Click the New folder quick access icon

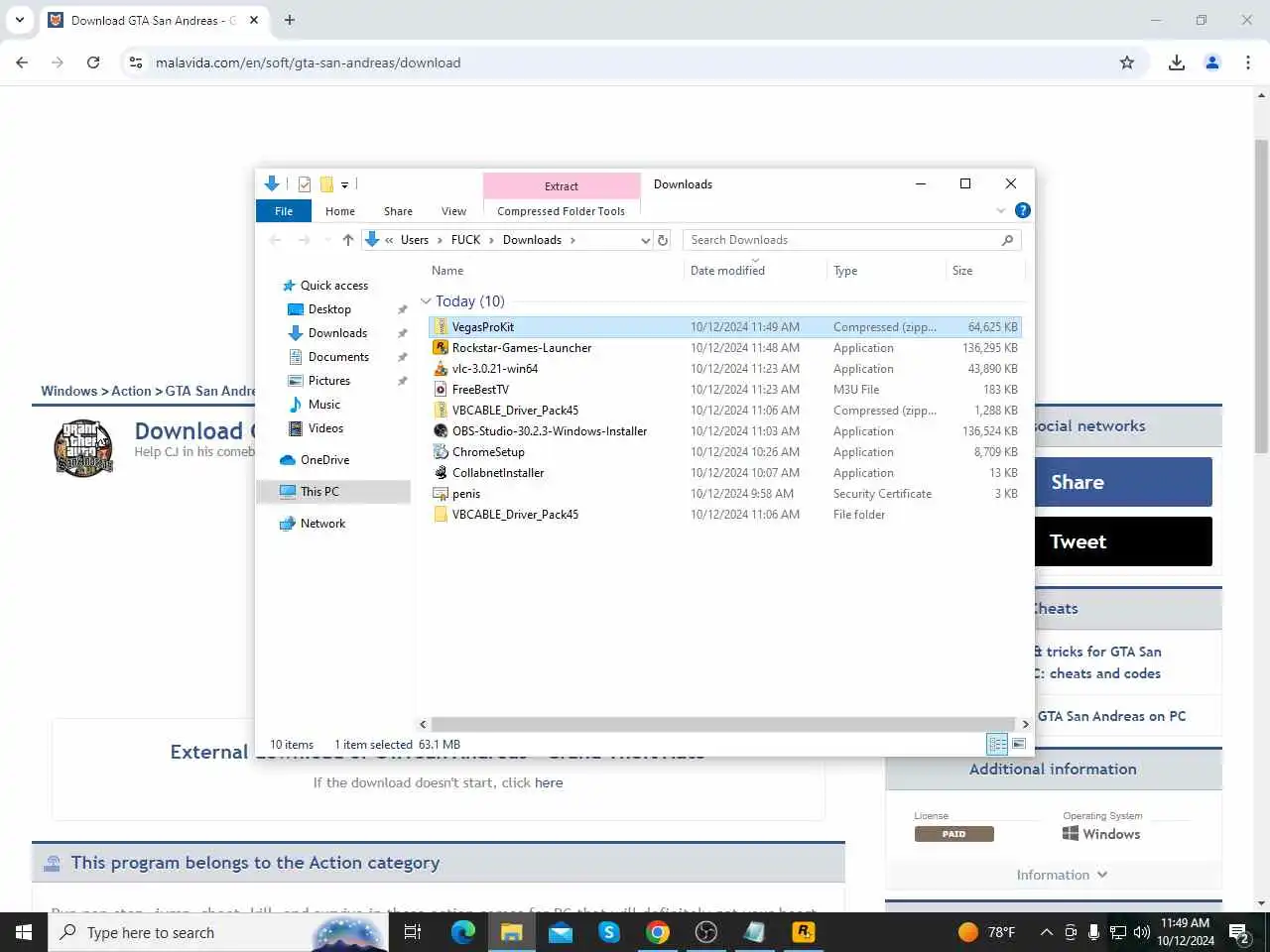[x=326, y=184]
